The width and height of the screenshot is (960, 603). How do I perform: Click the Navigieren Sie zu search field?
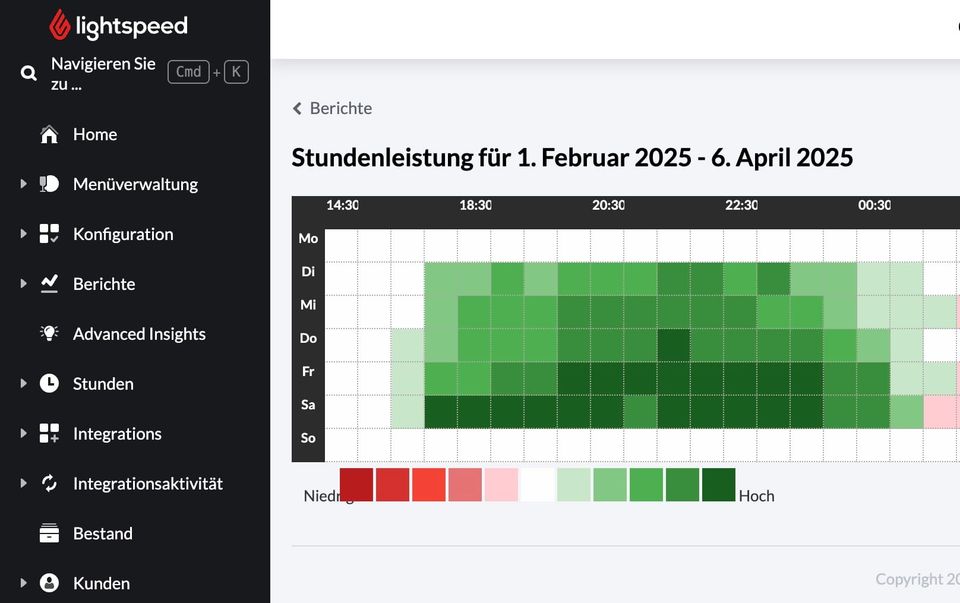103,73
